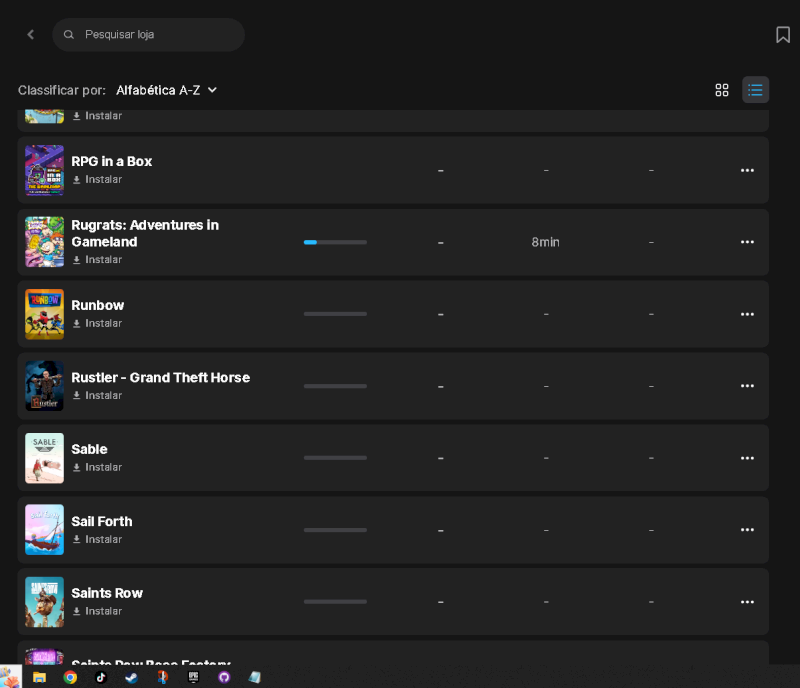800x688 pixels.
Task: Open more options for RPG in a Box
Action: click(x=747, y=170)
